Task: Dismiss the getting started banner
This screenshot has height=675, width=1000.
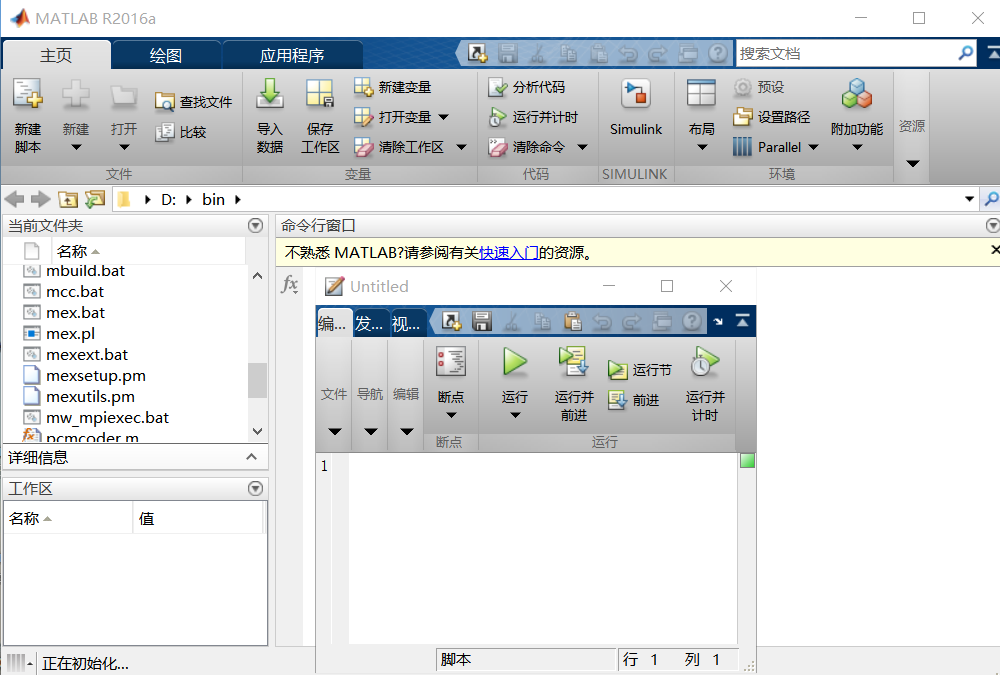Action: coord(995,249)
